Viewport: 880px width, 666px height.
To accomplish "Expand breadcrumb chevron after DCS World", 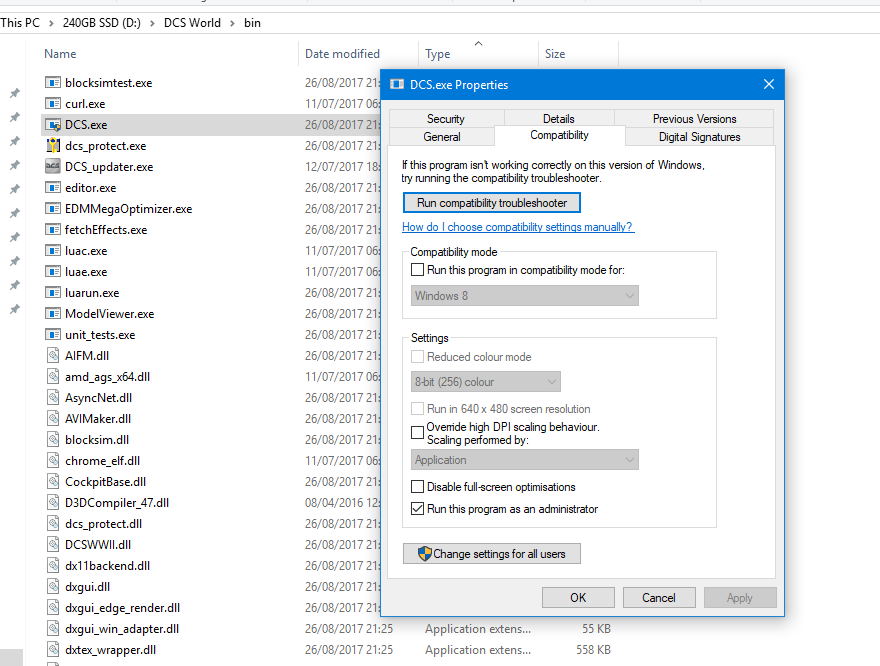I will [x=232, y=23].
